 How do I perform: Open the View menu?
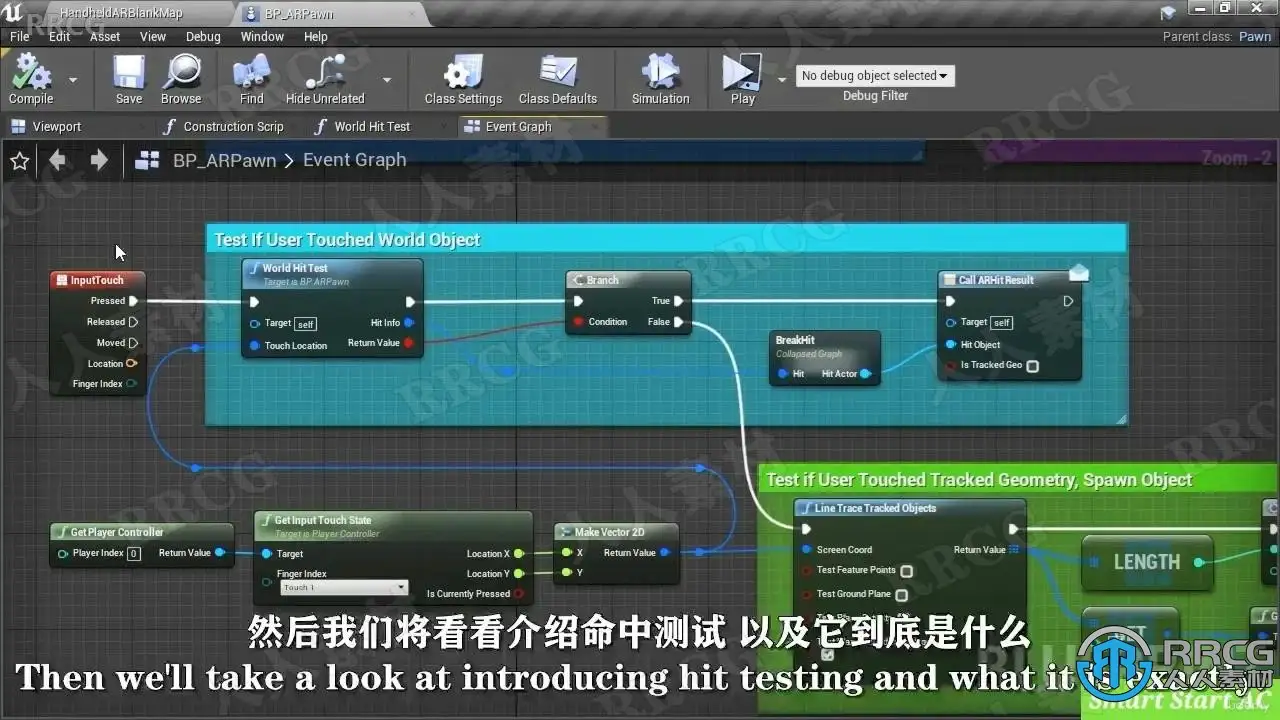(x=153, y=36)
